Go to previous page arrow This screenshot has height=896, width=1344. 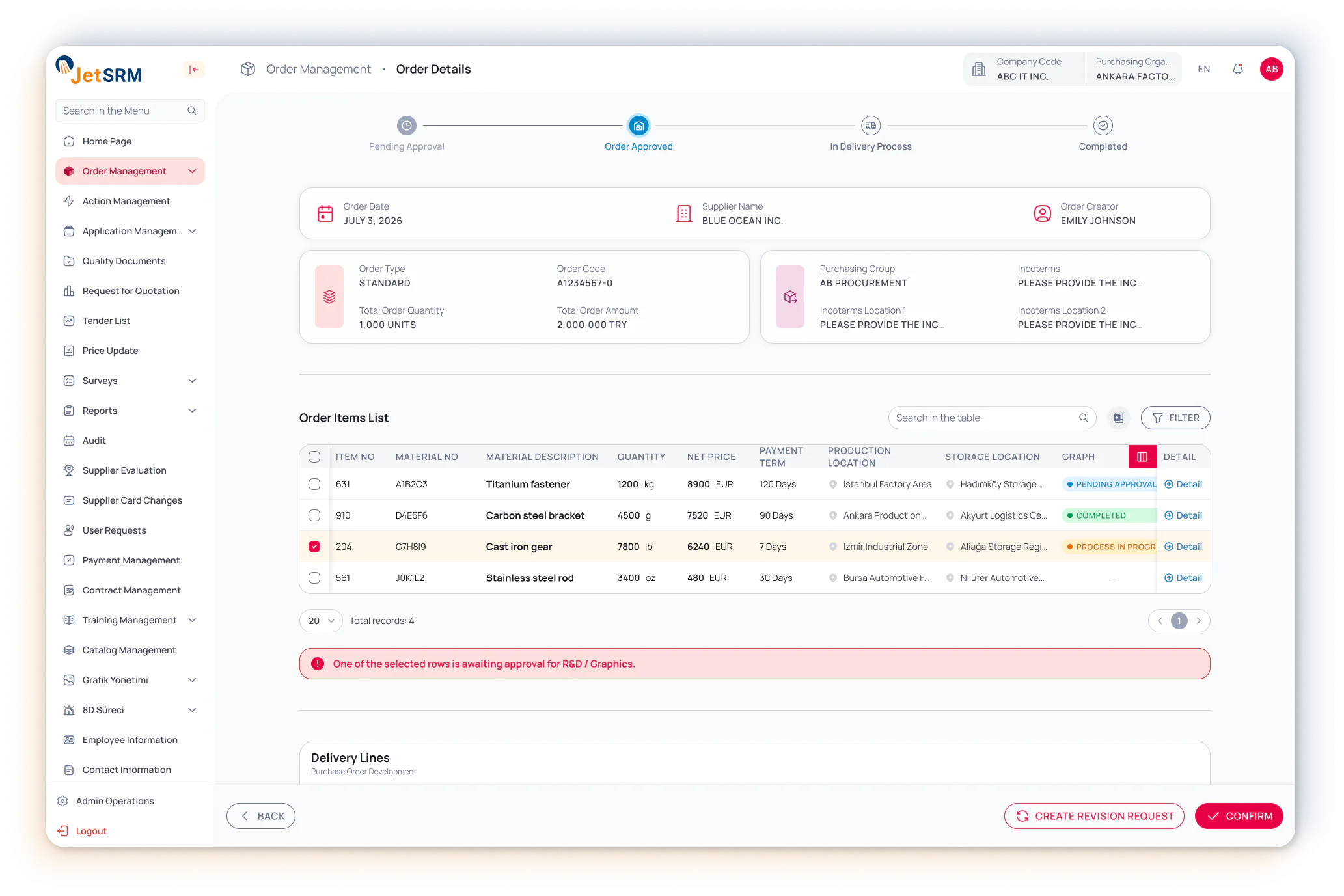click(1159, 621)
